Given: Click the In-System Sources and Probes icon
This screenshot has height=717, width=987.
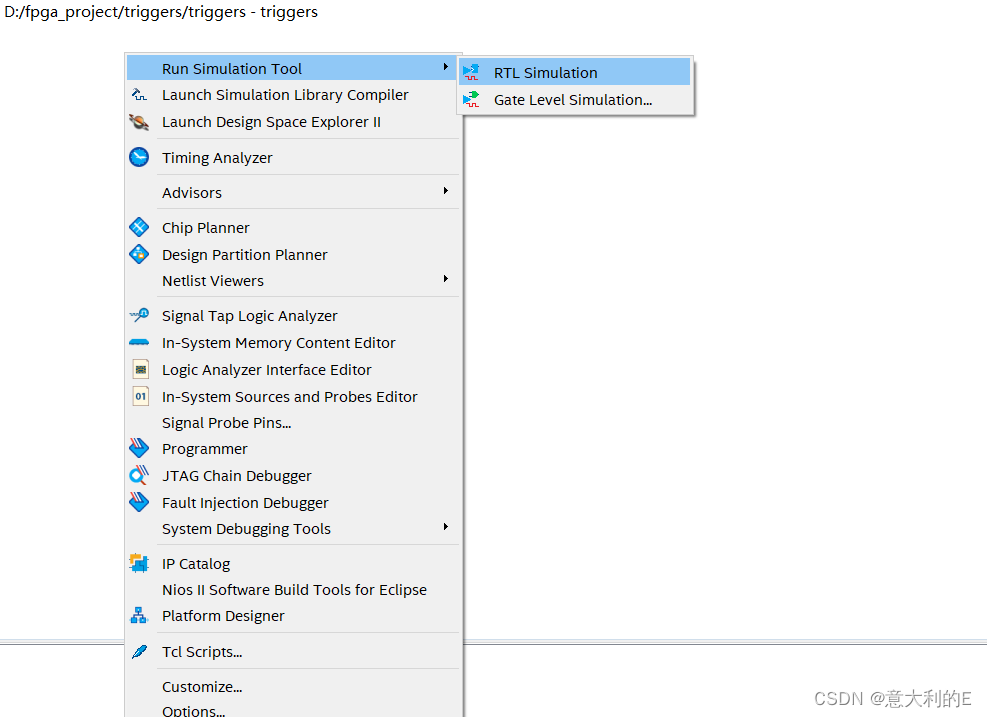Looking at the screenshot, I should (140, 397).
